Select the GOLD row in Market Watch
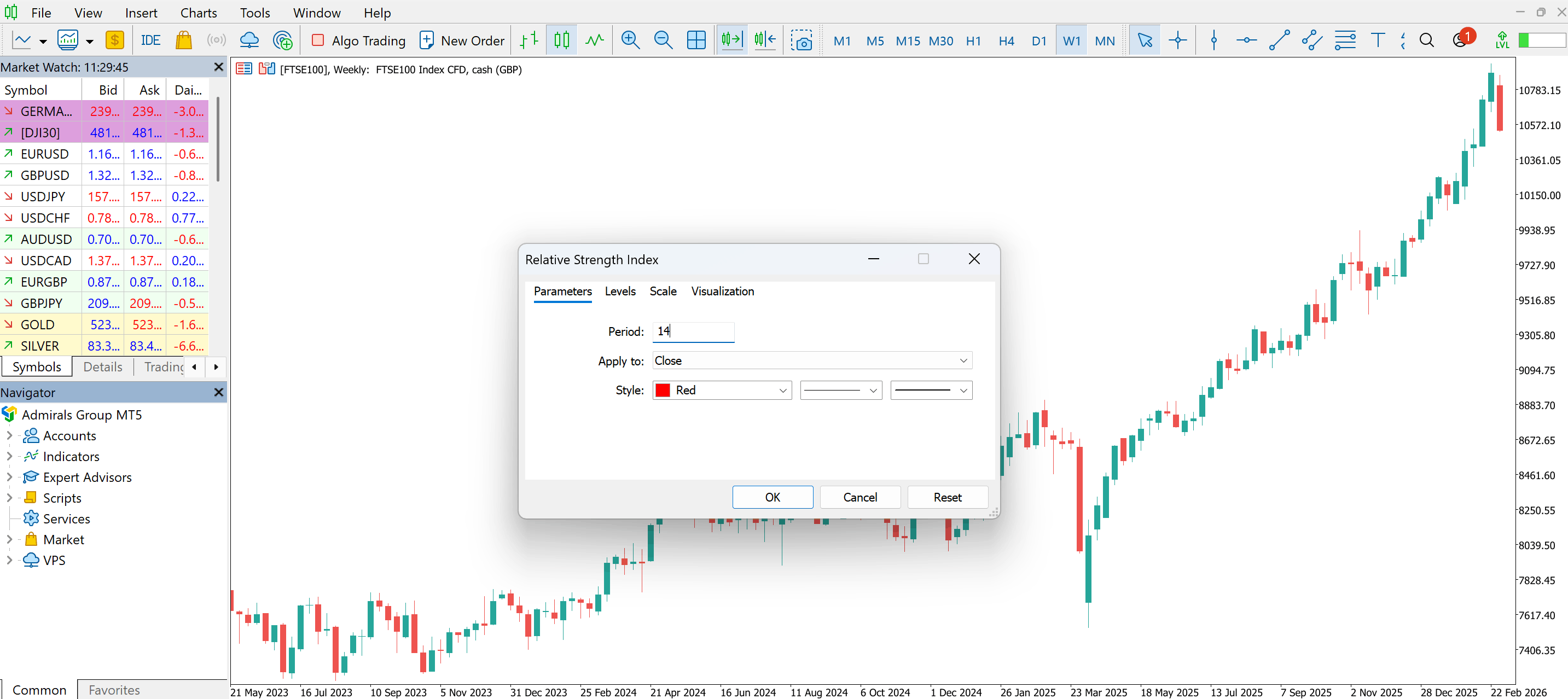Image resolution: width=1568 pixels, height=699 pixels. tap(104, 325)
